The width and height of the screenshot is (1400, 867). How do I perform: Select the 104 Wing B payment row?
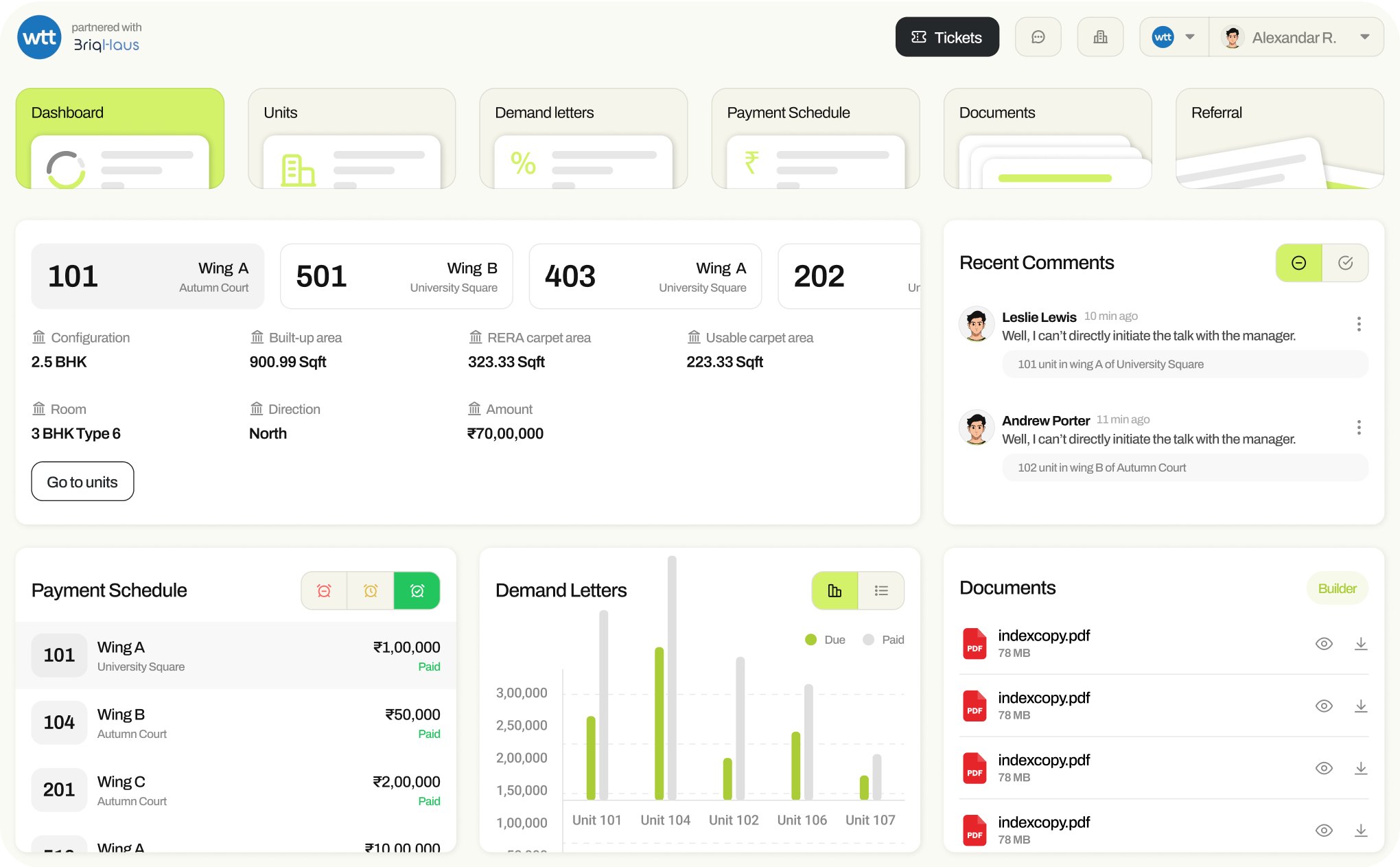(x=235, y=723)
